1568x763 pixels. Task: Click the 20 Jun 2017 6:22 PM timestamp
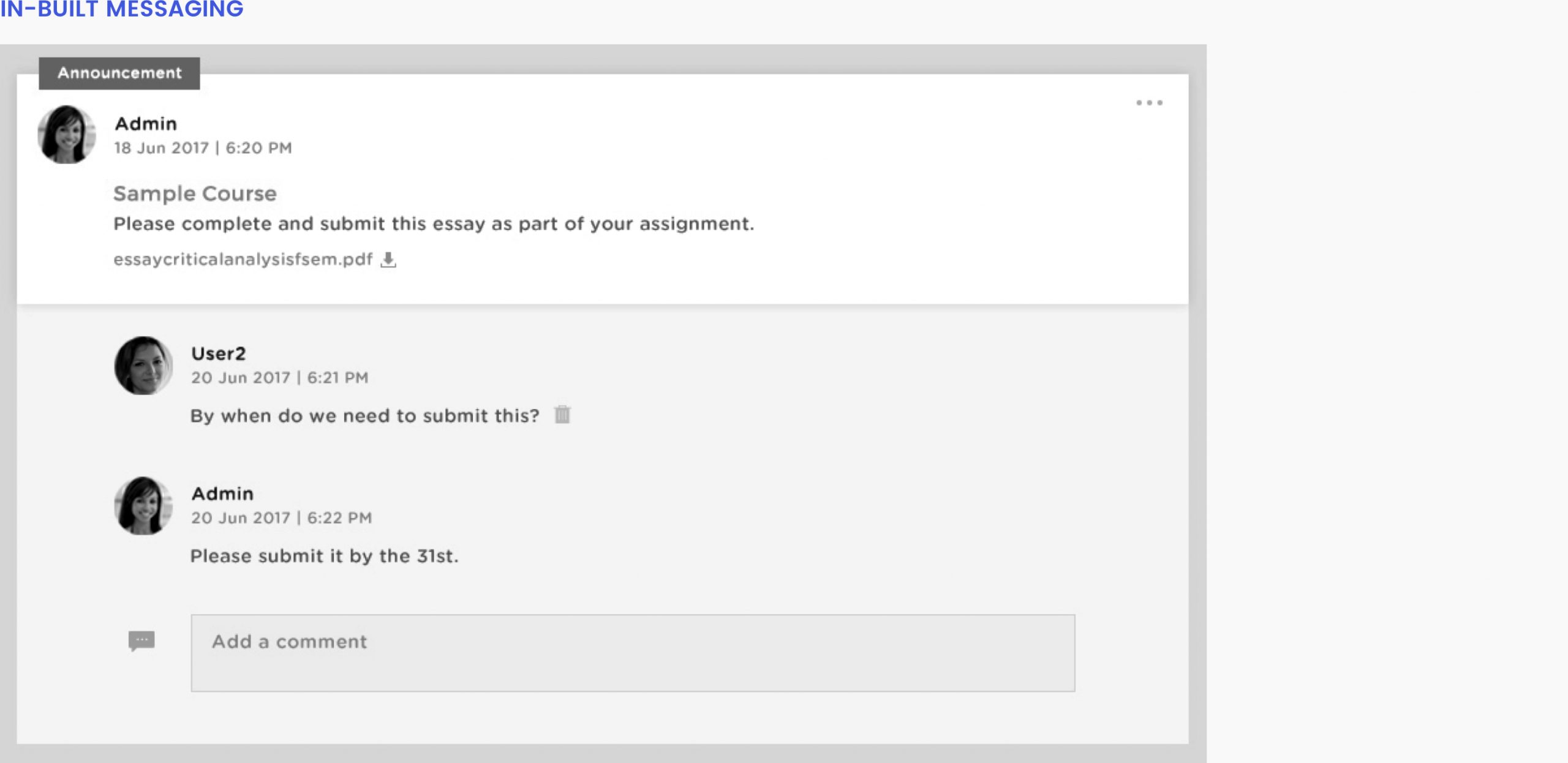(282, 517)
